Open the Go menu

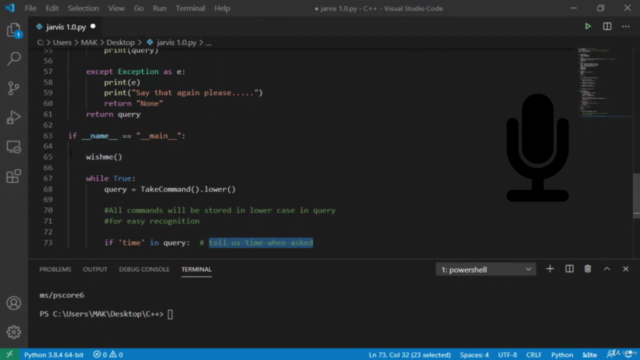click(139, 8)
